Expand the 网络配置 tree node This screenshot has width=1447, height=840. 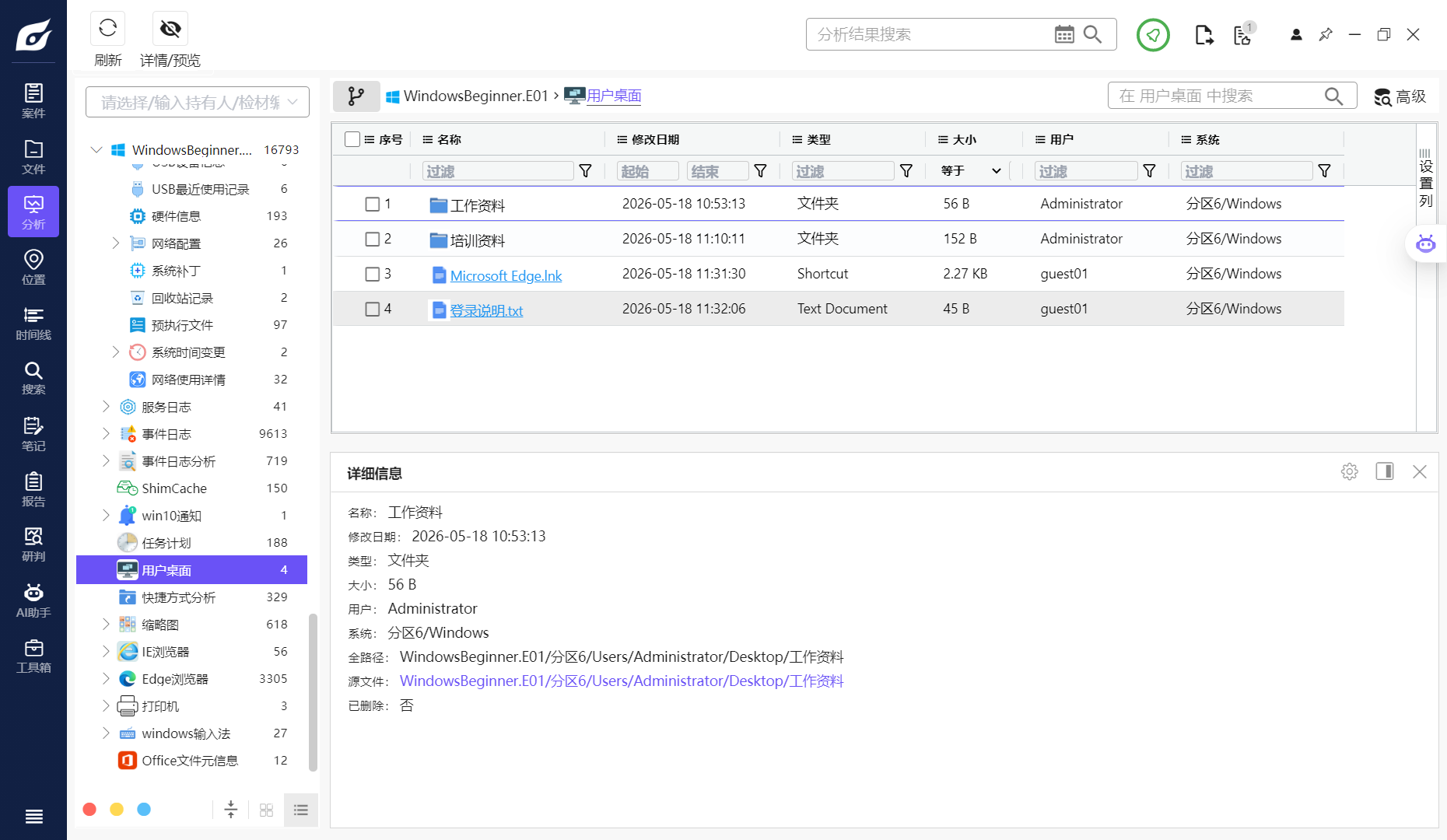[x=116, y=243]
